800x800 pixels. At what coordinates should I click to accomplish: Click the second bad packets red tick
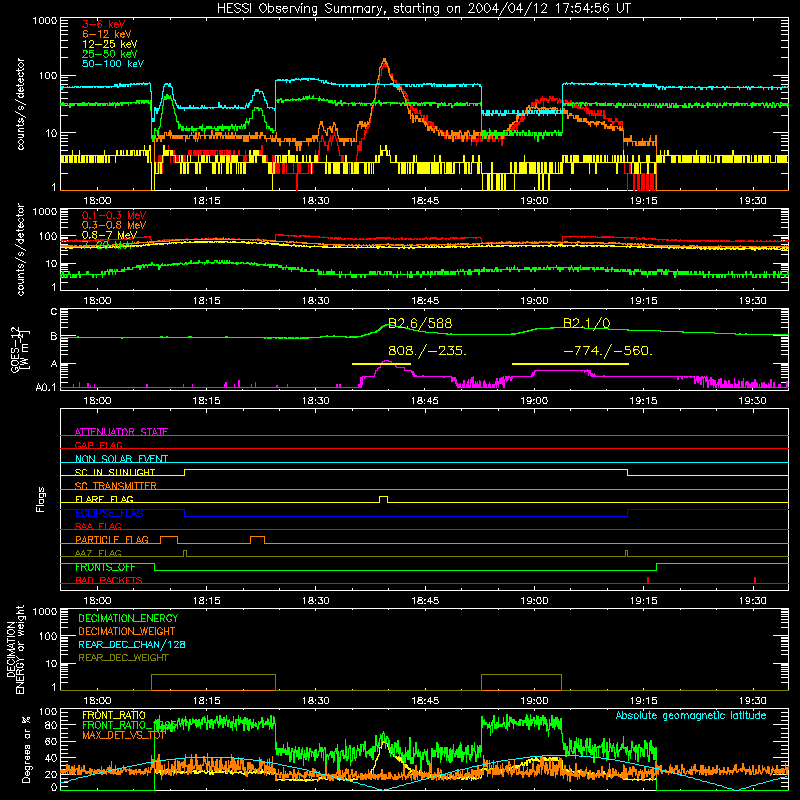tap(755, 580)
